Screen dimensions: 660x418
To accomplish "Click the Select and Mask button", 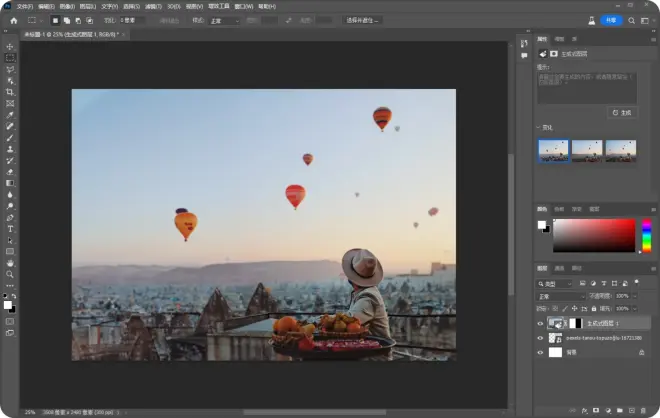I will [362, 21].
